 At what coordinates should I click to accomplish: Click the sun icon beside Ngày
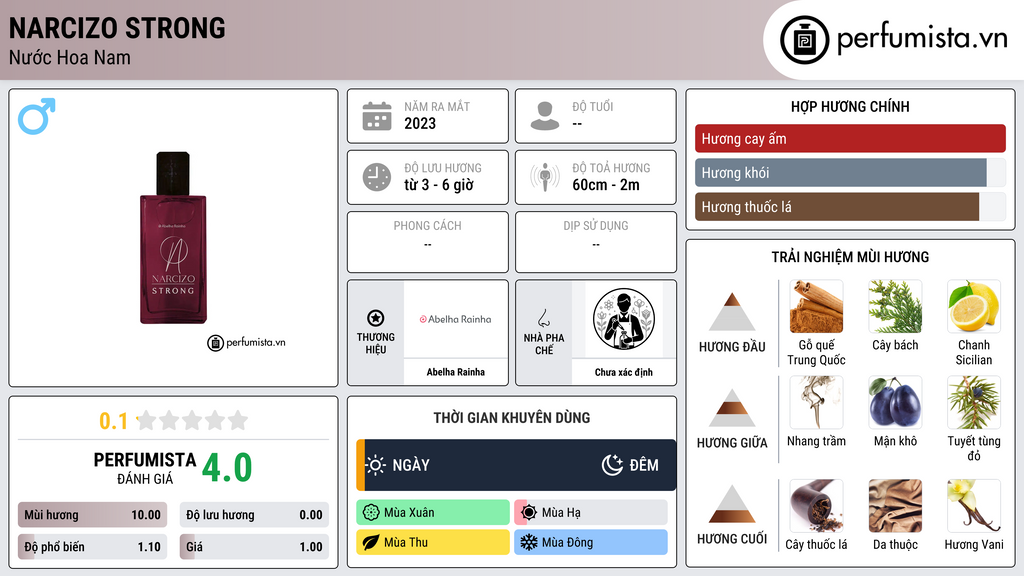pos(376,465)
